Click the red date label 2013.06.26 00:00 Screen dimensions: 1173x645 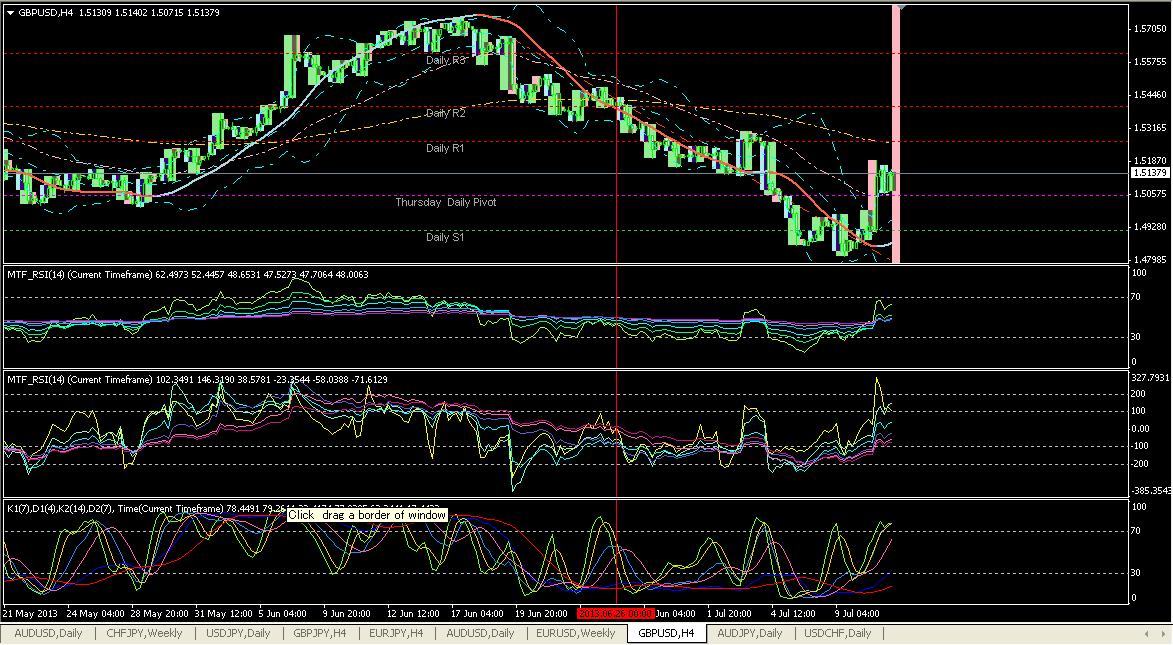coord(616,614)
